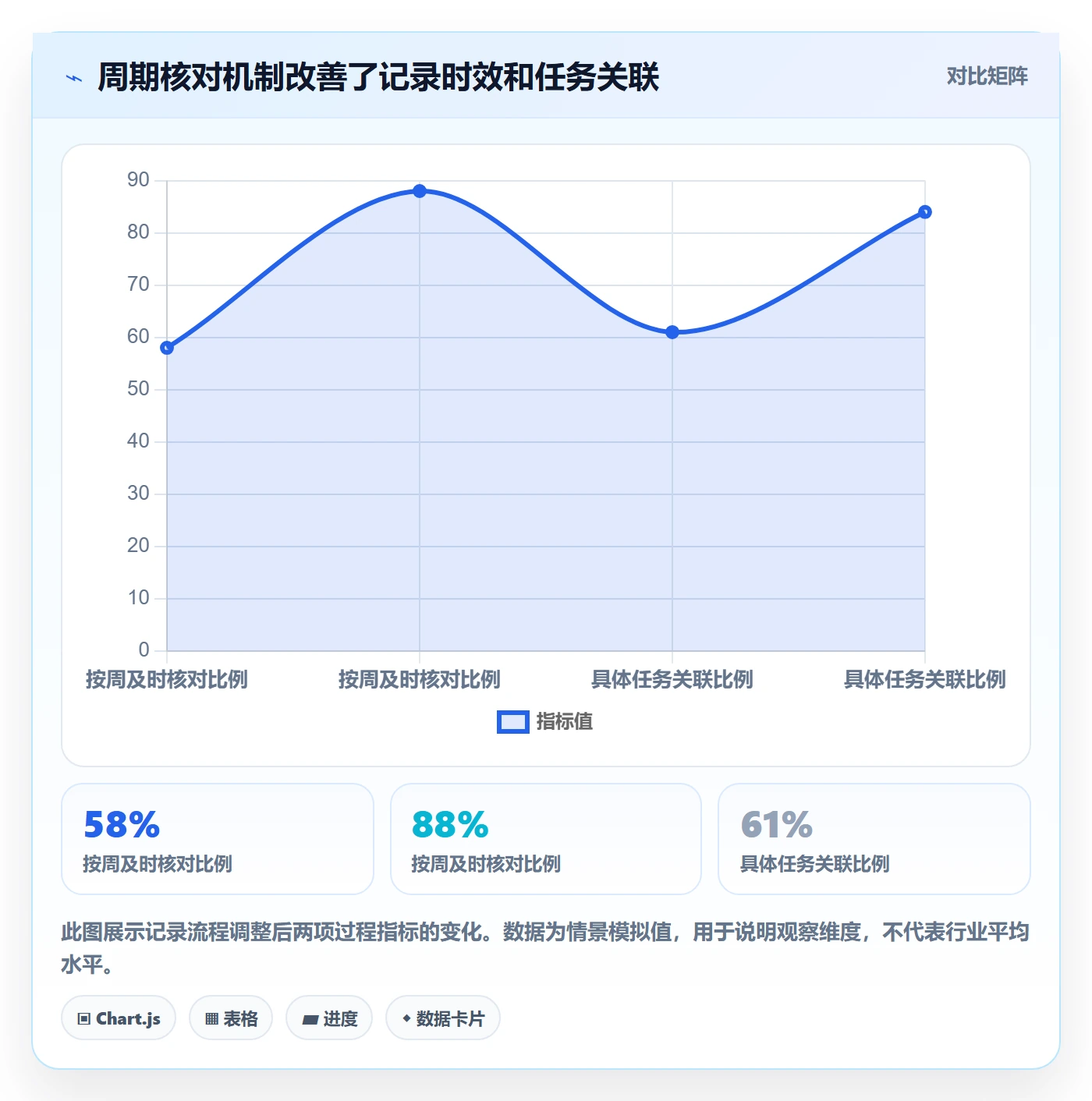
Task: Click the peak data point at 88
Action: click(x=420, y=191)
